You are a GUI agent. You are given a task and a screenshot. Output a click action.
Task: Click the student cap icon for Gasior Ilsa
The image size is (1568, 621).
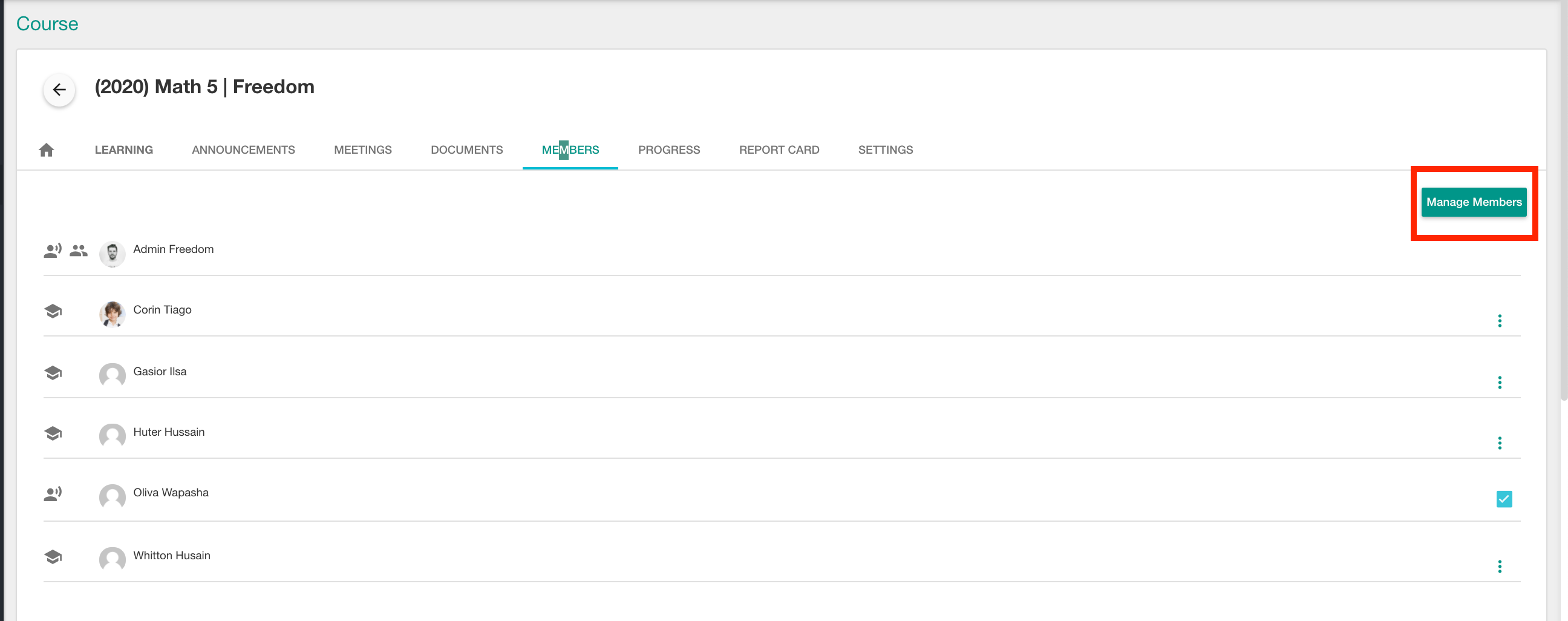pos(53,373)
